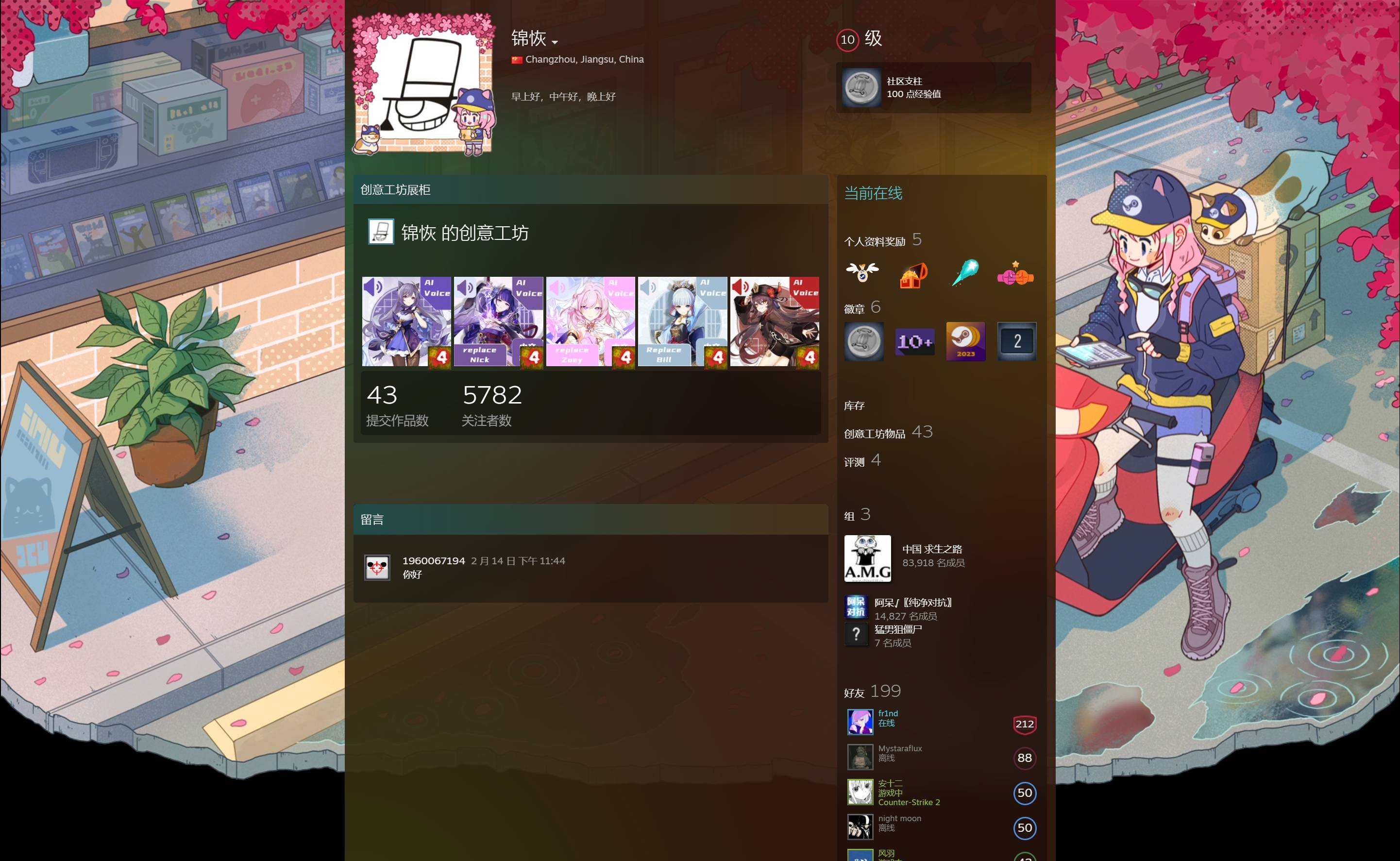This screenshot has height=861, width=1400.
Task: Click Mystaraflux's friend avatar
Action: (x=860, y=758)
